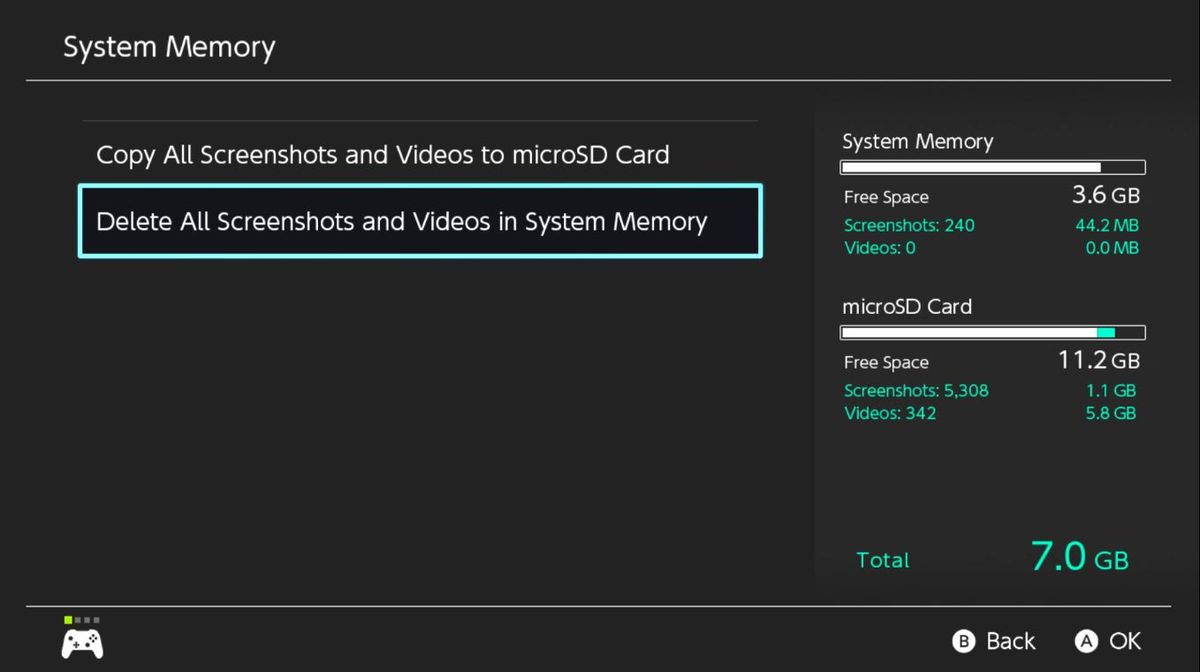
Task: Click the Videos: 0 entry
Action: point(879,248)
